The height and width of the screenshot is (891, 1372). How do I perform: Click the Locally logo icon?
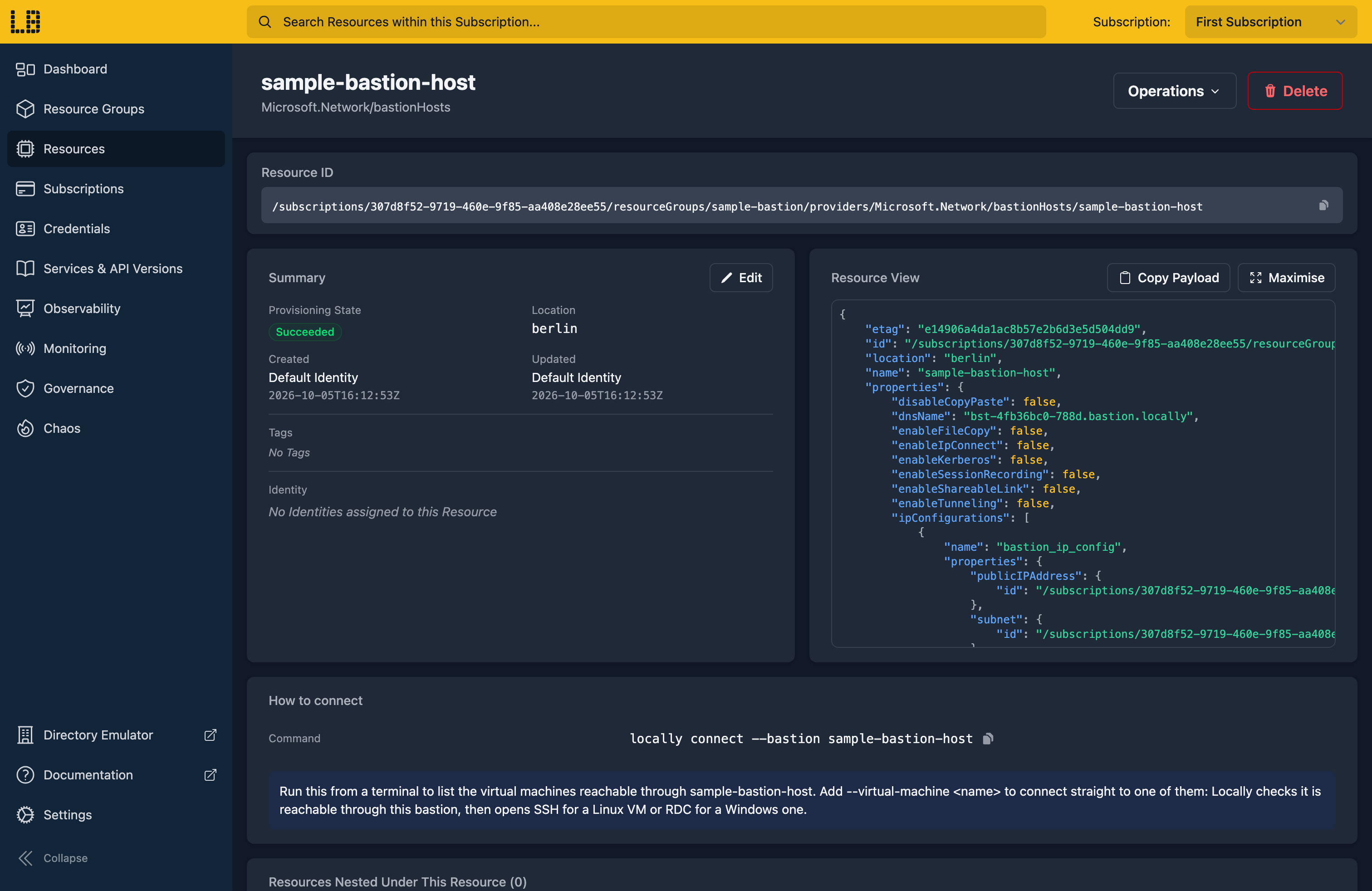click(25, 22)
